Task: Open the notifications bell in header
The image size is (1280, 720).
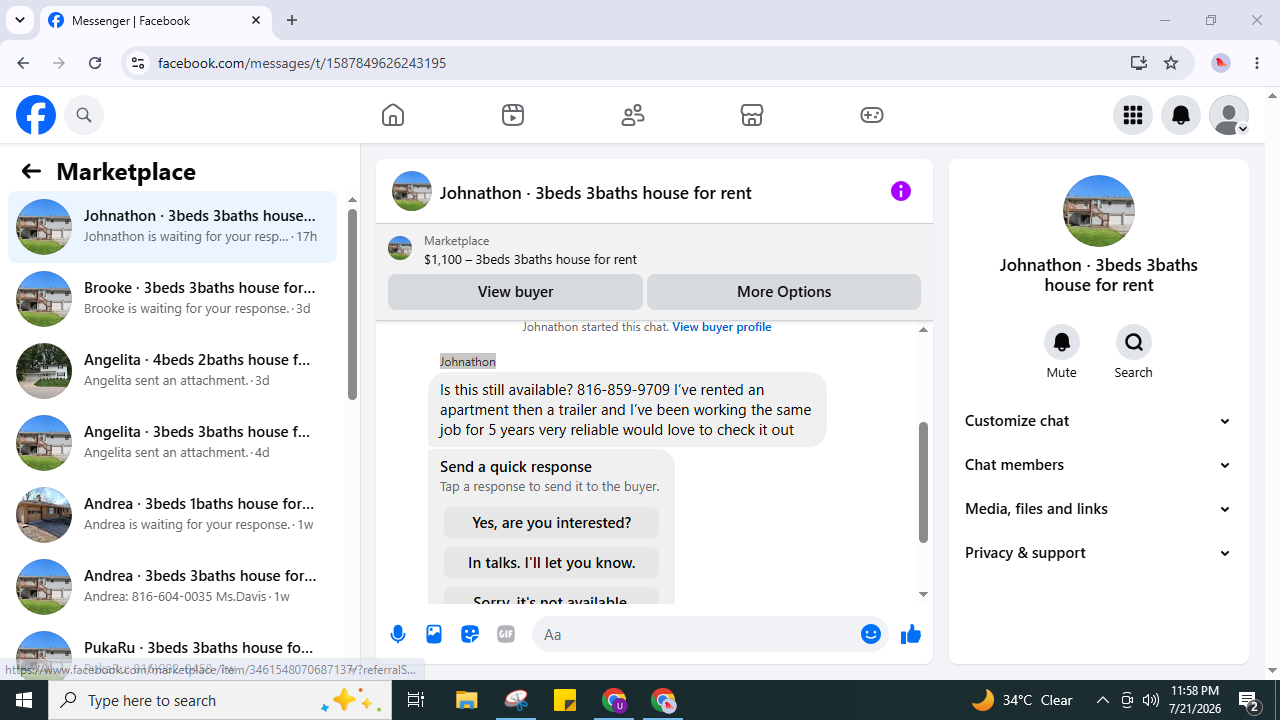Action: [1181, 115]
